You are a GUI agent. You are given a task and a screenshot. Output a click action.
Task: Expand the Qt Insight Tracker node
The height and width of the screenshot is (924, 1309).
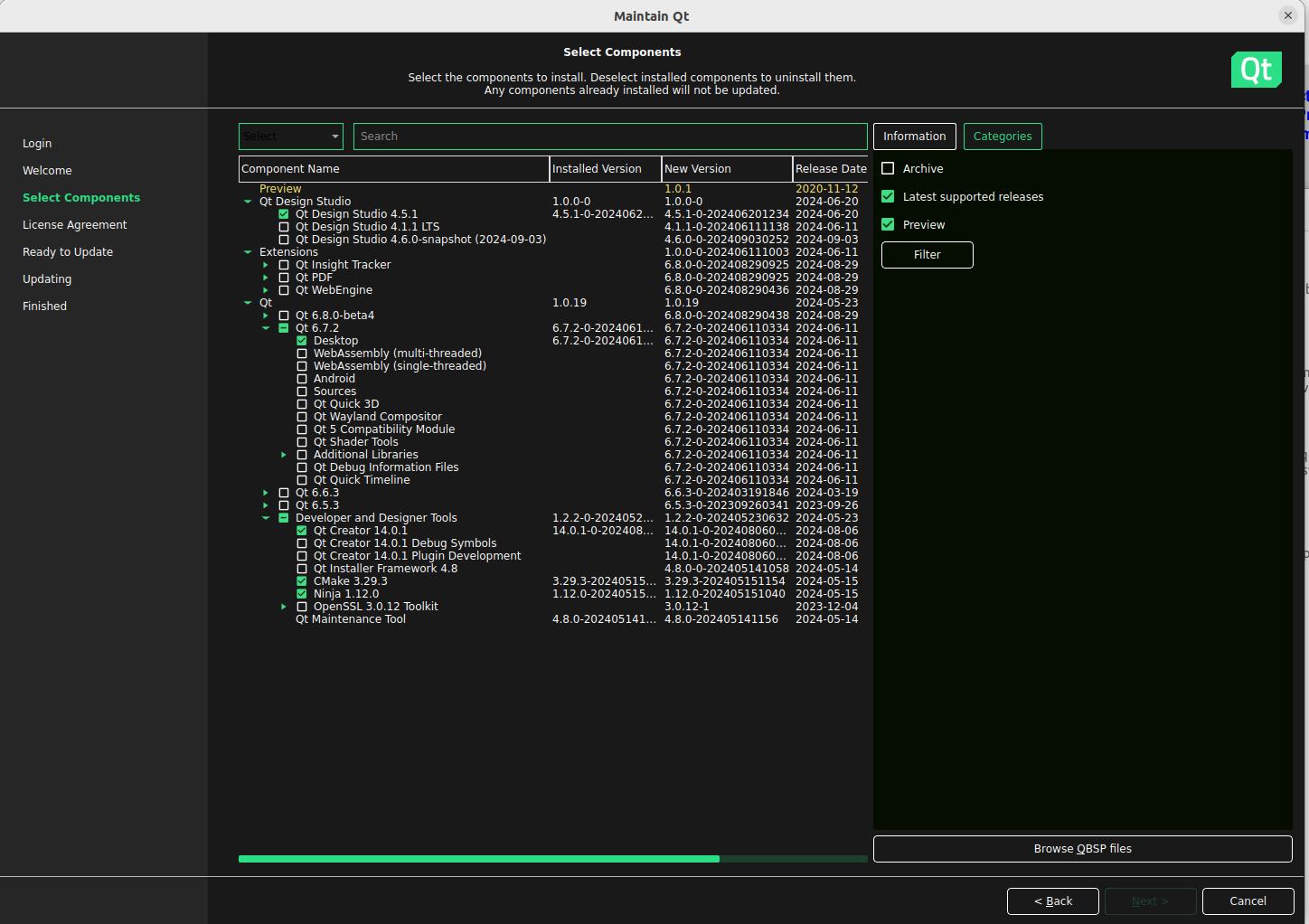[x=266, y=265]
